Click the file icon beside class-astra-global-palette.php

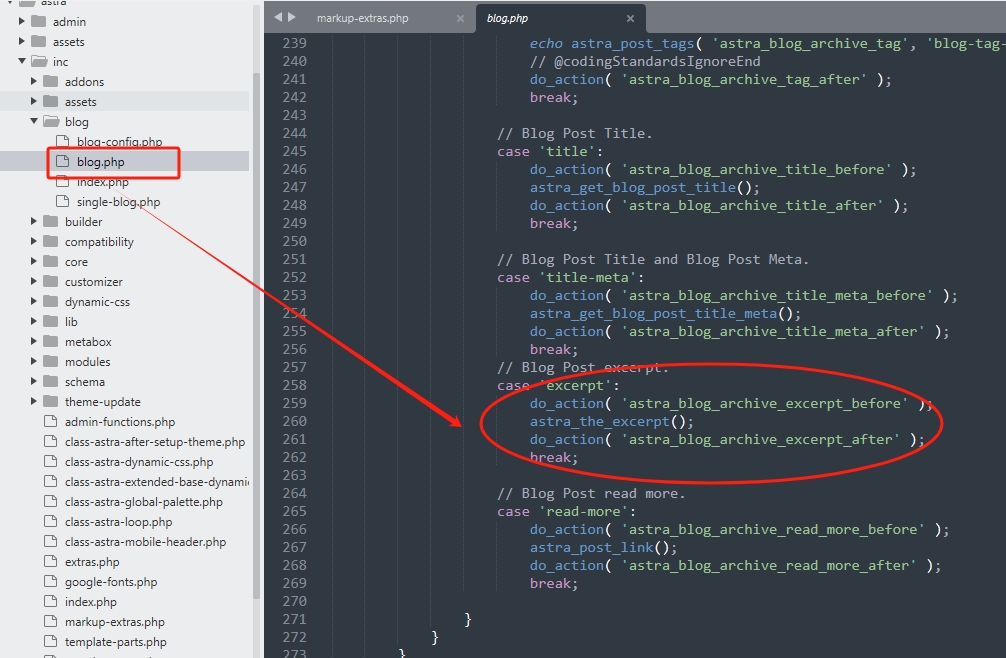click(x=51, y=502)
